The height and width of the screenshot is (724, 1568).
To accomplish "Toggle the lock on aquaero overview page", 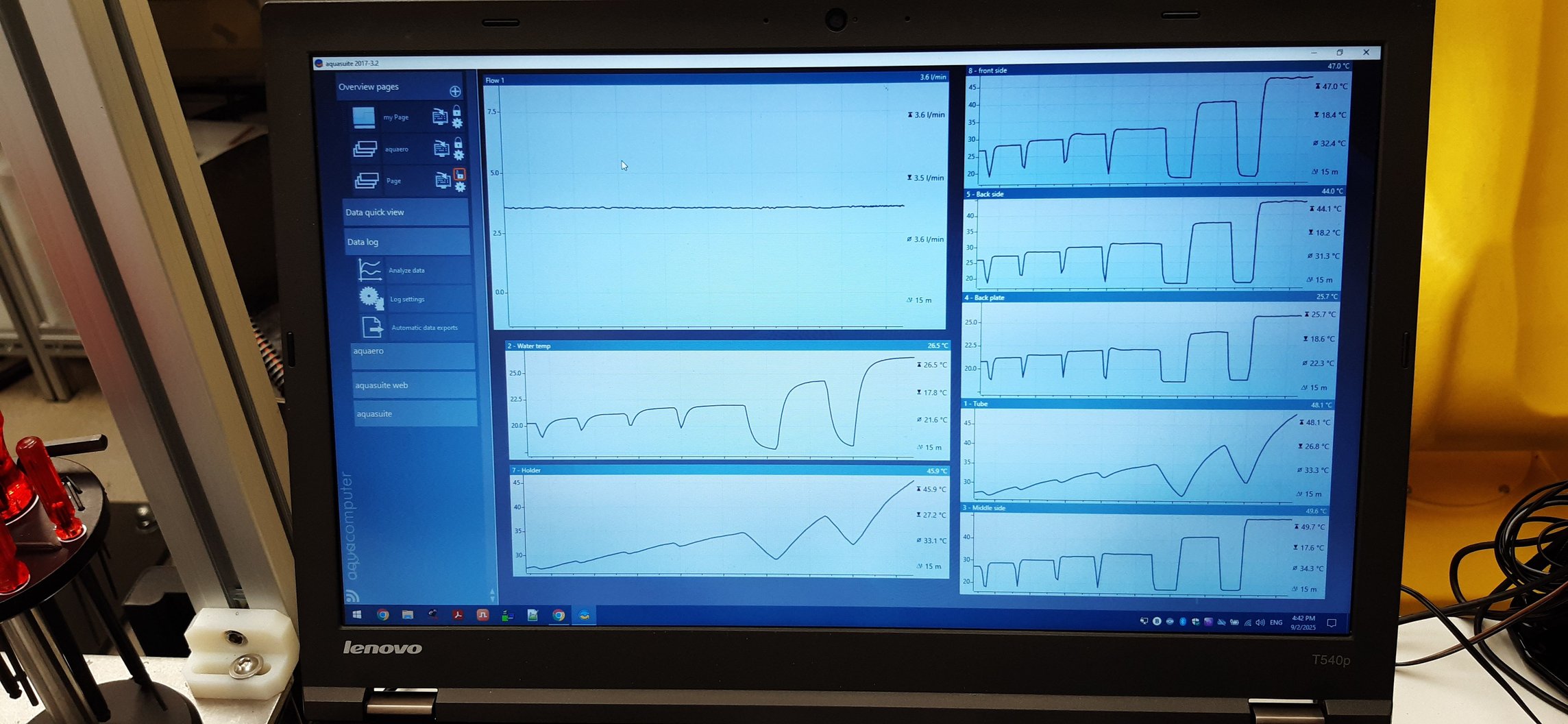I will pyautogui.click(x=458, y=143).
